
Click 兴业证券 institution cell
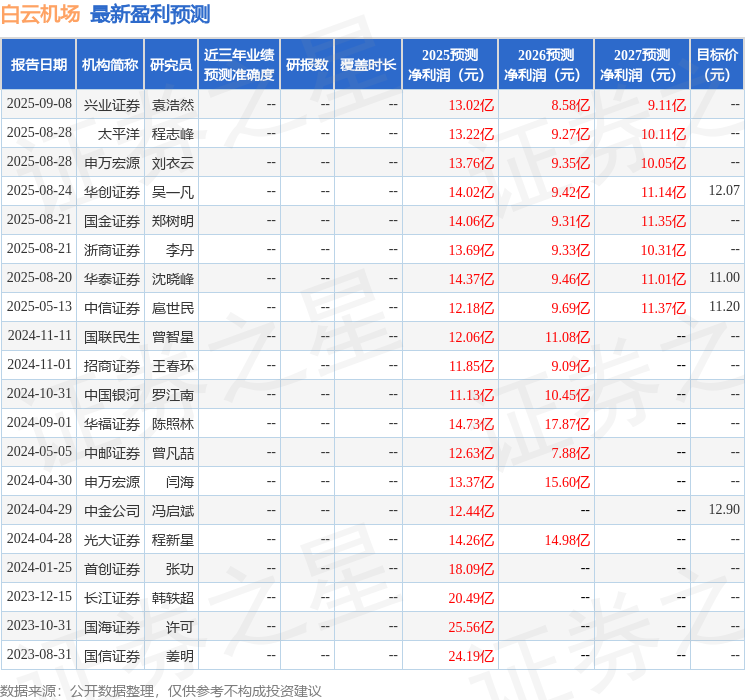(112, 105)
